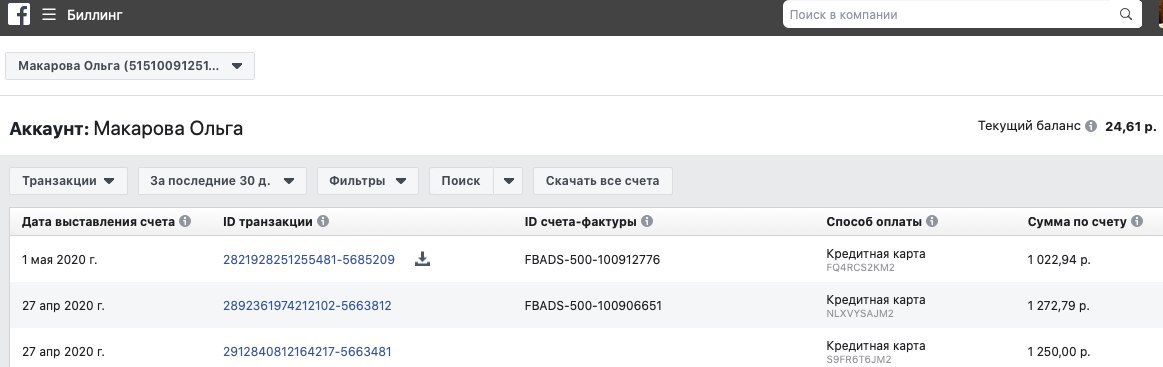The image size is (1163, 367).
Task: Show info for Текущий баланс
Action: 1090,126
